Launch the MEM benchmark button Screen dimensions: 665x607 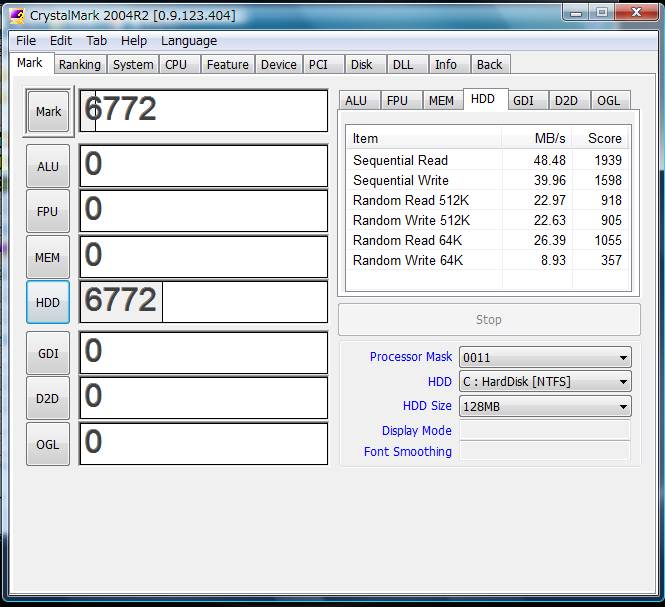coord(48,257)
